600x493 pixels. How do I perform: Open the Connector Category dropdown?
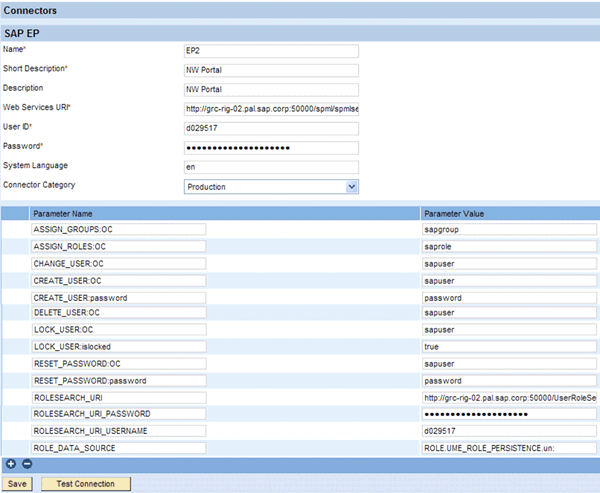(271, 186)
